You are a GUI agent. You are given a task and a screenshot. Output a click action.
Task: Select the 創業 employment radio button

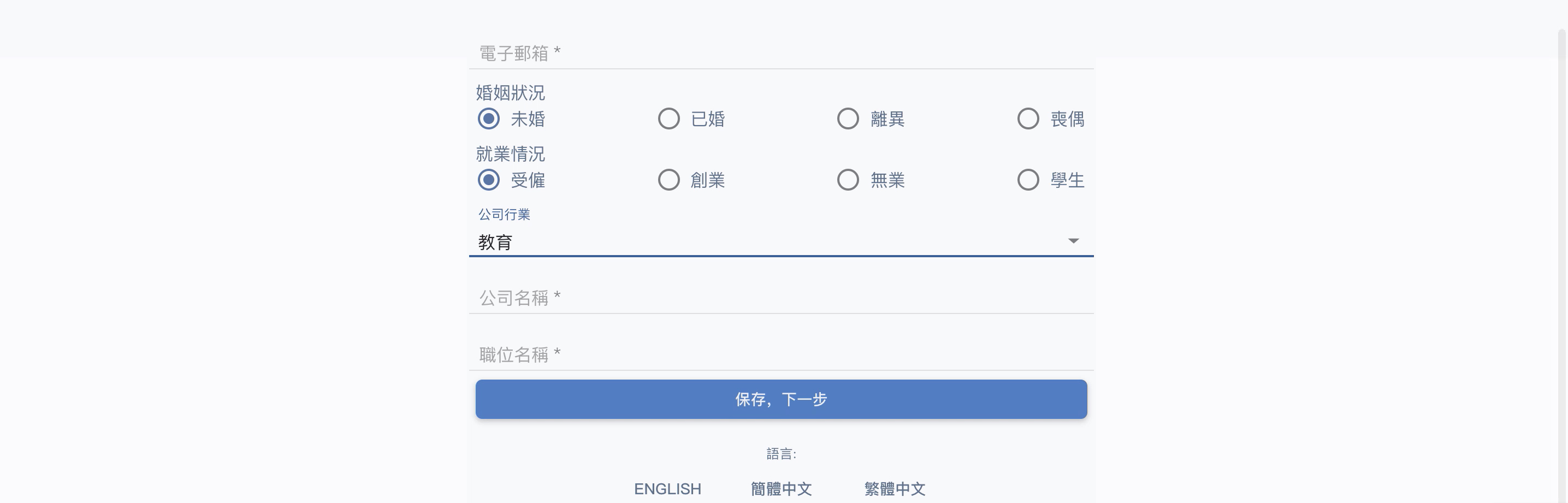tap(668, 180)
